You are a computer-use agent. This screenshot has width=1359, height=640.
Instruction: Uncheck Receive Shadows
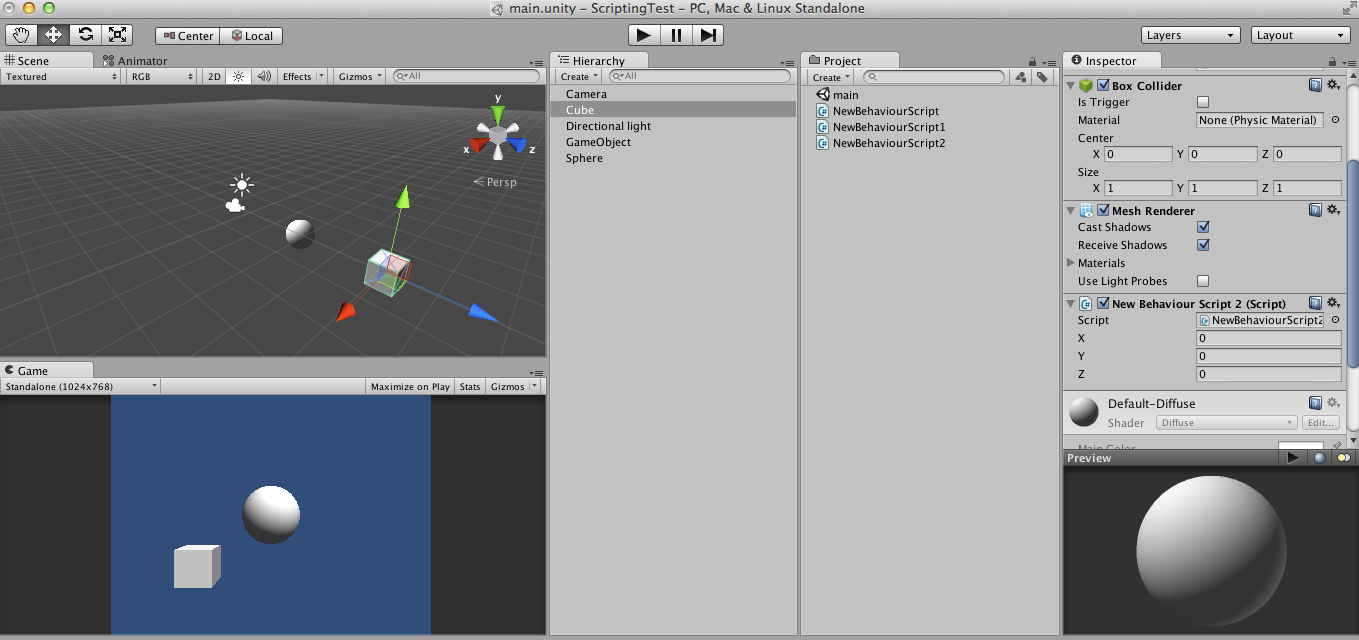coord(1203,245)
